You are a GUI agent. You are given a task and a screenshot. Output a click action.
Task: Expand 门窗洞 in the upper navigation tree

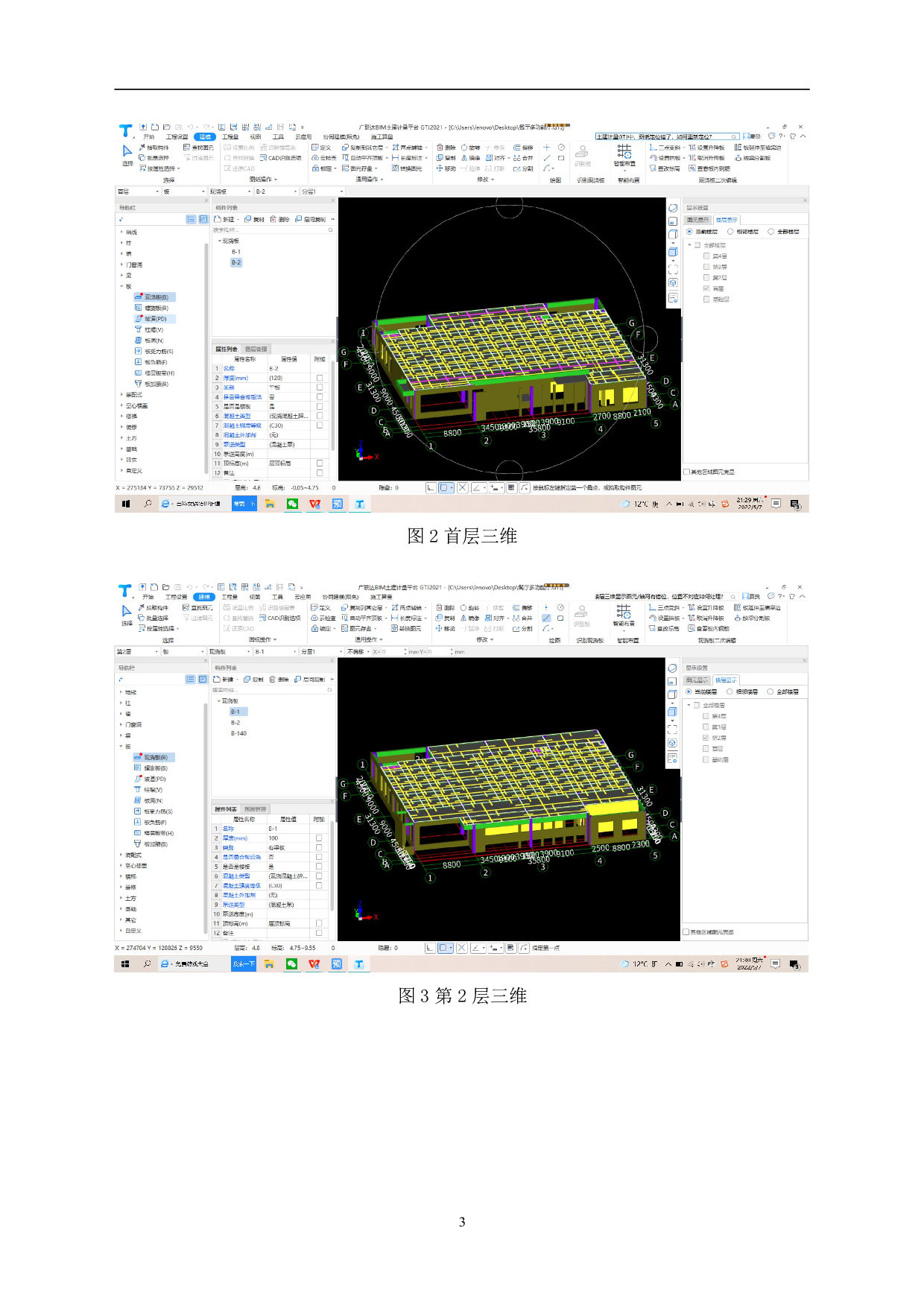tap(133, 265)
